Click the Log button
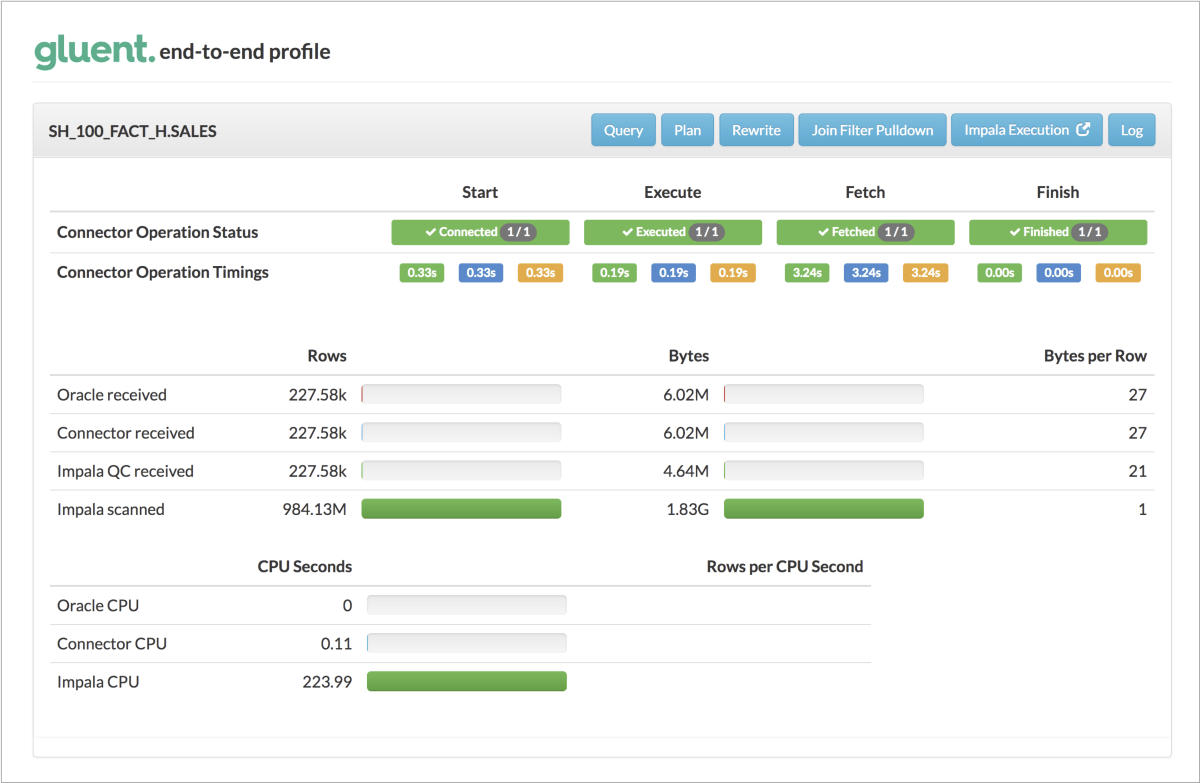 point(1132,130)
